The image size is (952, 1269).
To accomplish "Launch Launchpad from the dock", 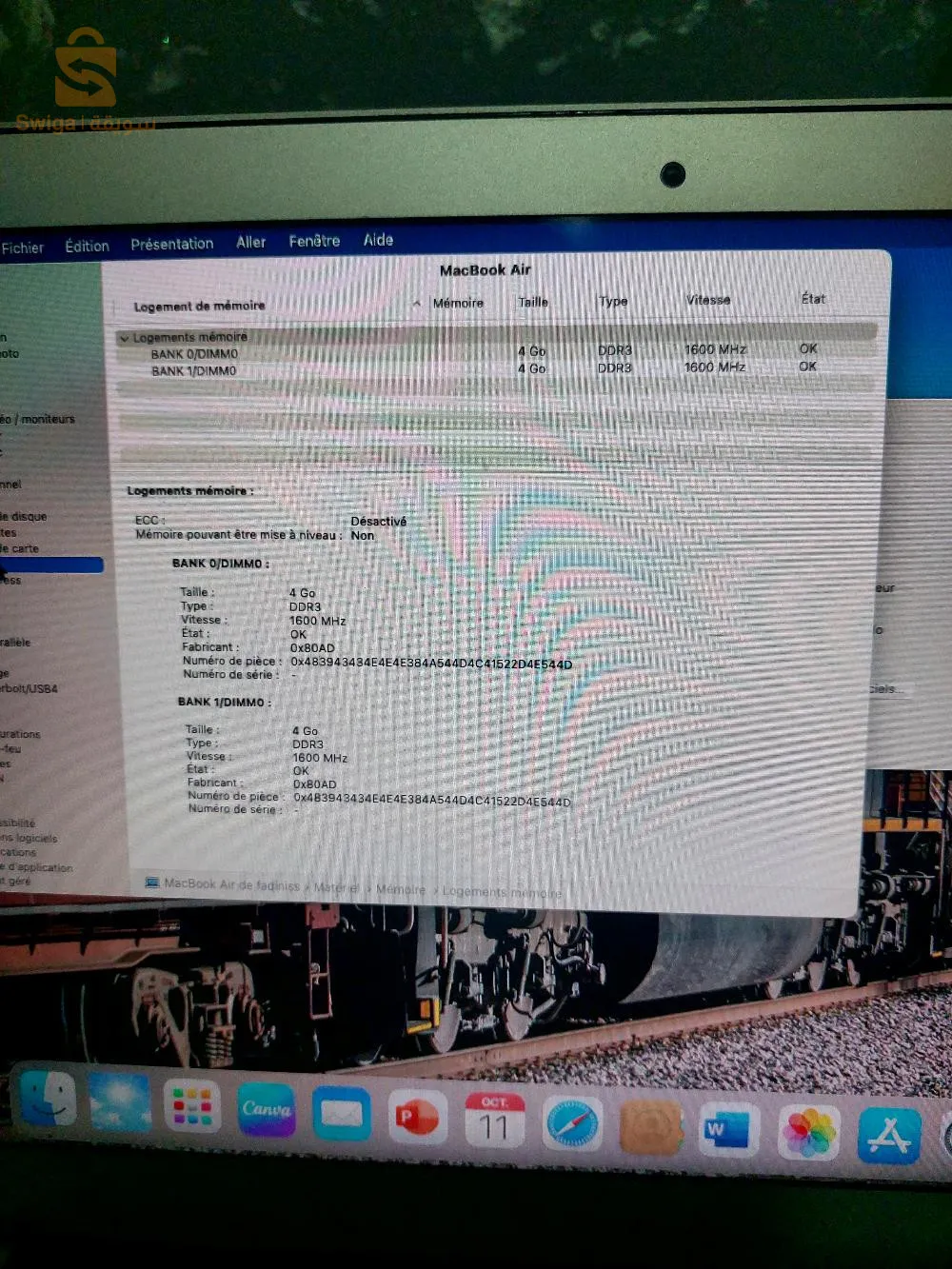I will tap(191, 1106).
